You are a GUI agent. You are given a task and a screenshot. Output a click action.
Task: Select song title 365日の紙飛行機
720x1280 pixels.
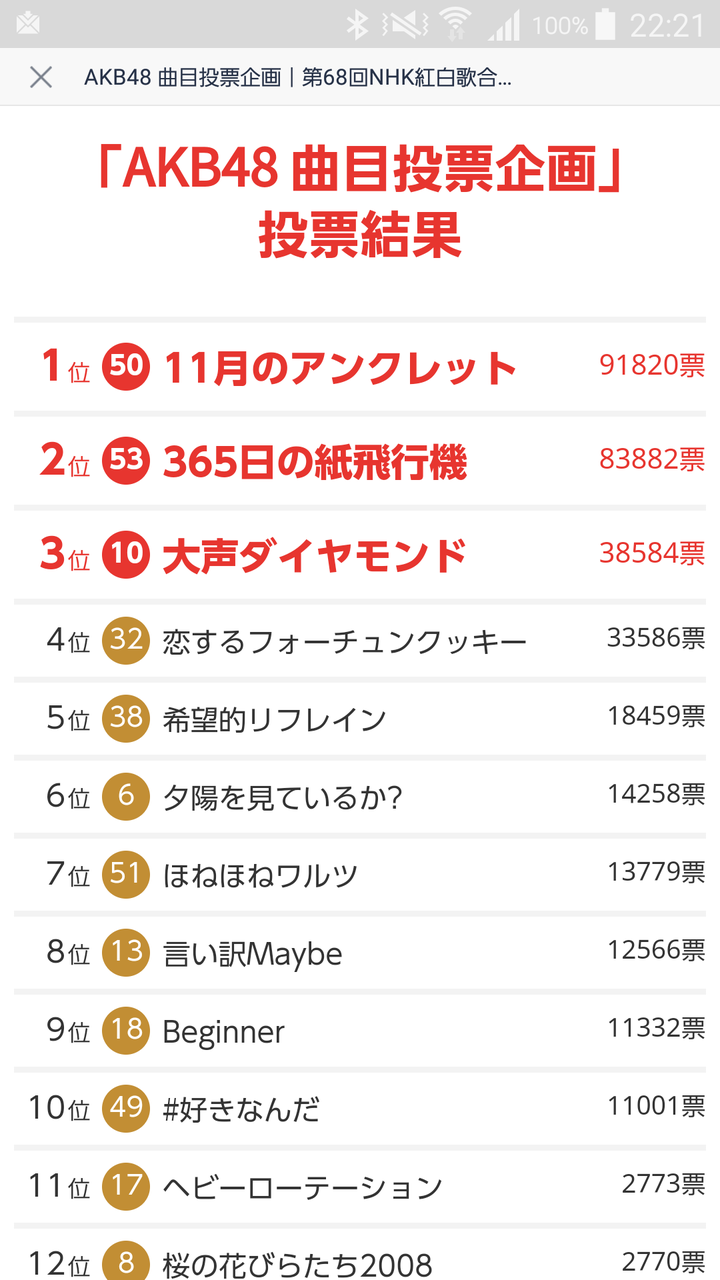pos(314,461)
